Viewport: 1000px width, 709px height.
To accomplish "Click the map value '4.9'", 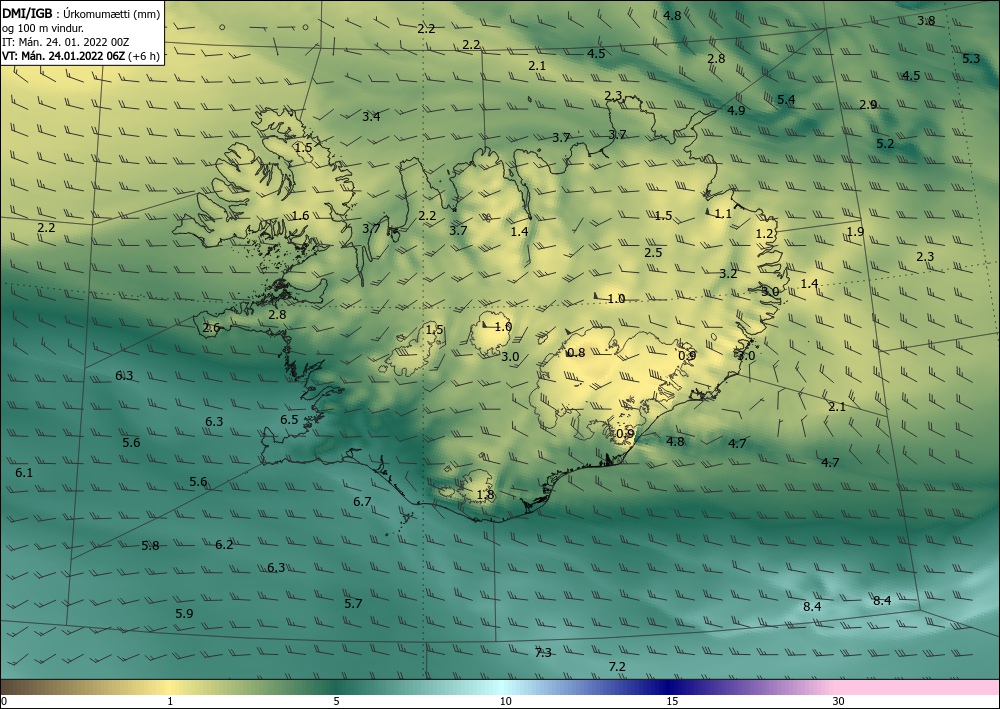I will click(x=736, y=111).
